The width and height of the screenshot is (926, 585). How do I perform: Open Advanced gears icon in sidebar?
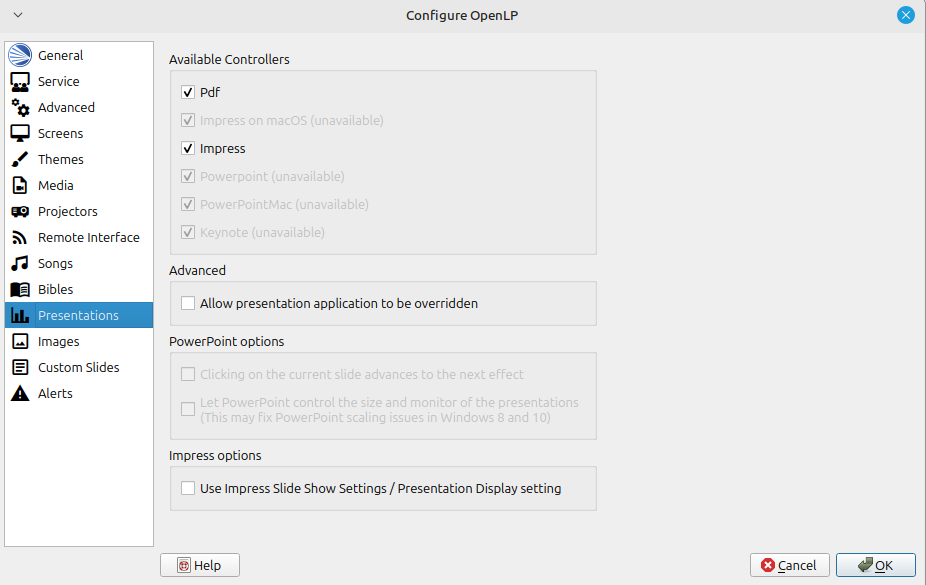coord(20,108)
